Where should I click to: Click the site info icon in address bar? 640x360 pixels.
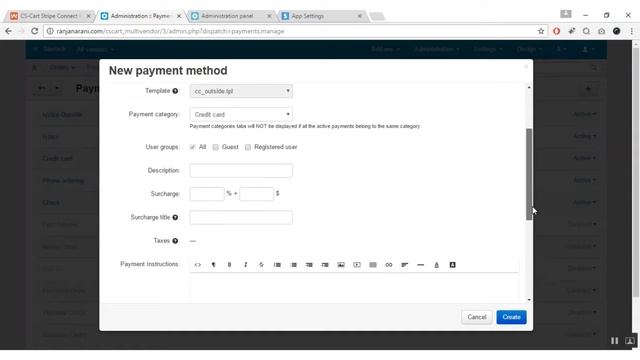point(50,31)
